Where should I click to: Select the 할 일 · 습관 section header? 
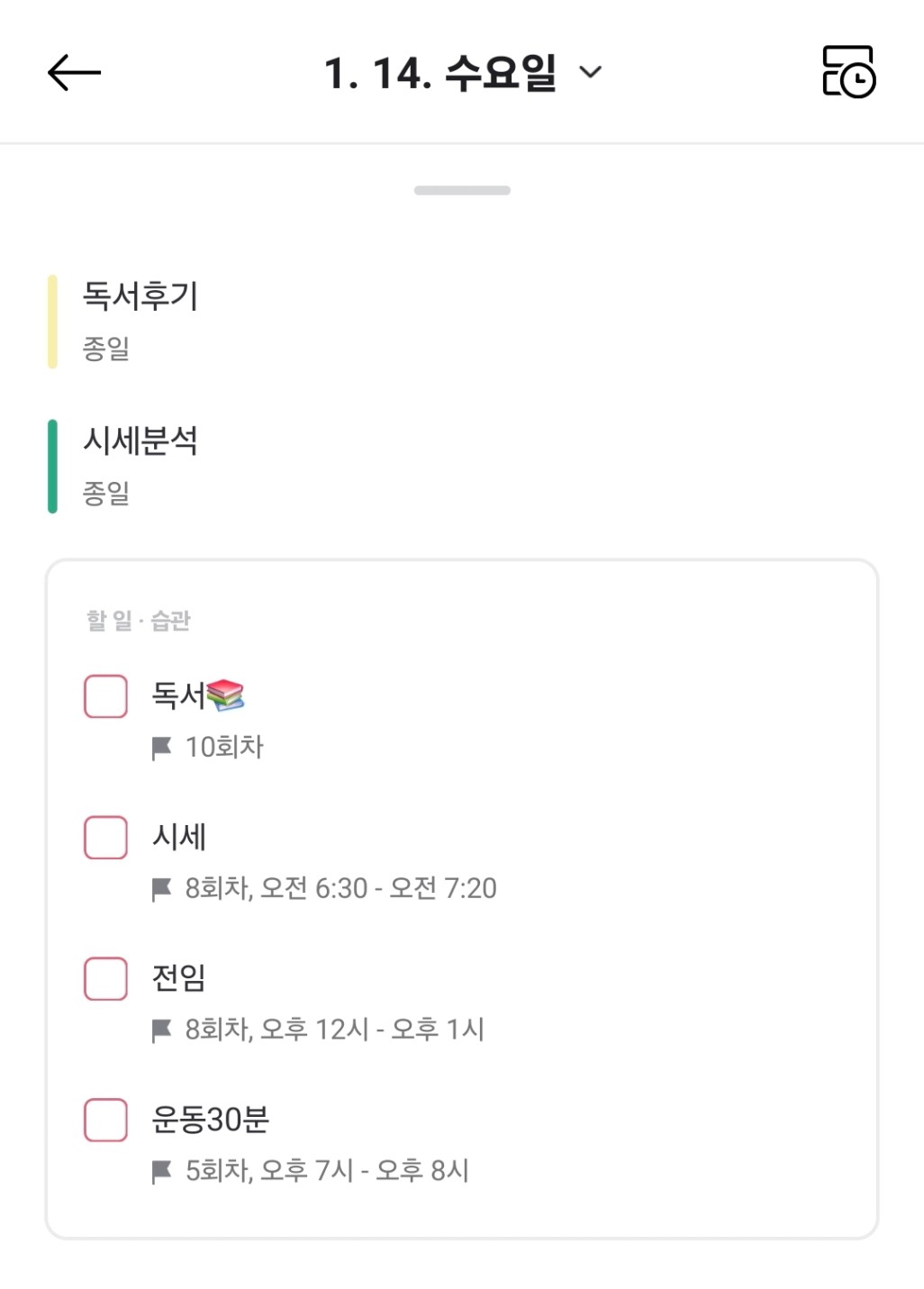pos(139,621)
